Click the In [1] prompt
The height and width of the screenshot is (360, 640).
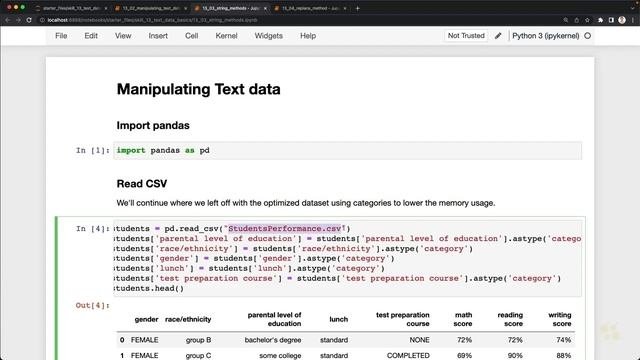tap(93, 151)
